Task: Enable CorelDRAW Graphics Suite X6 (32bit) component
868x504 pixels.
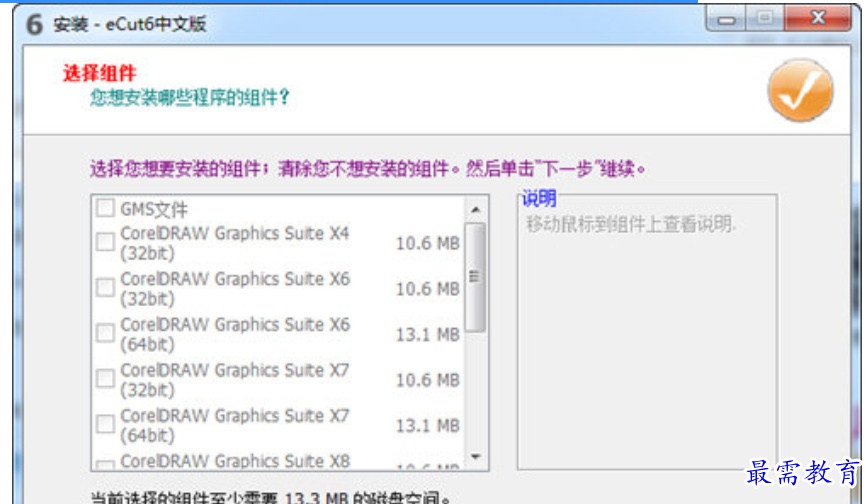Action: click(x=105, y=287)
